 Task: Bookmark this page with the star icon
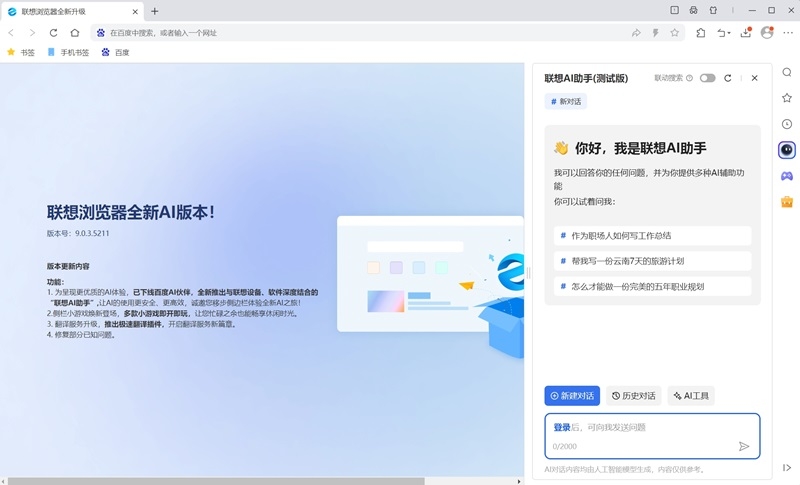tap(674, 33)
